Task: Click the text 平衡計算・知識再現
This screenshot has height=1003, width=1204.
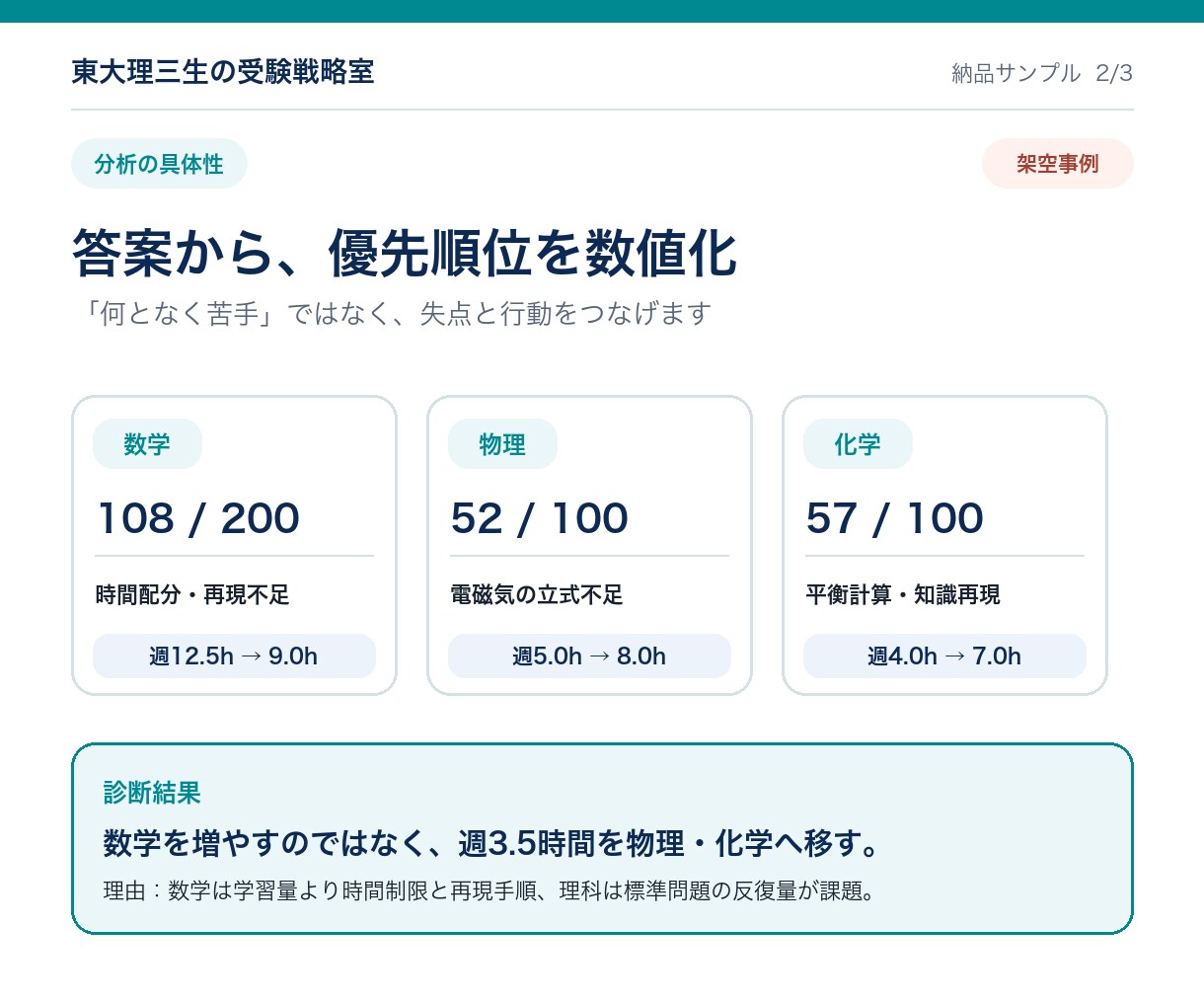Action: [903, 594]
